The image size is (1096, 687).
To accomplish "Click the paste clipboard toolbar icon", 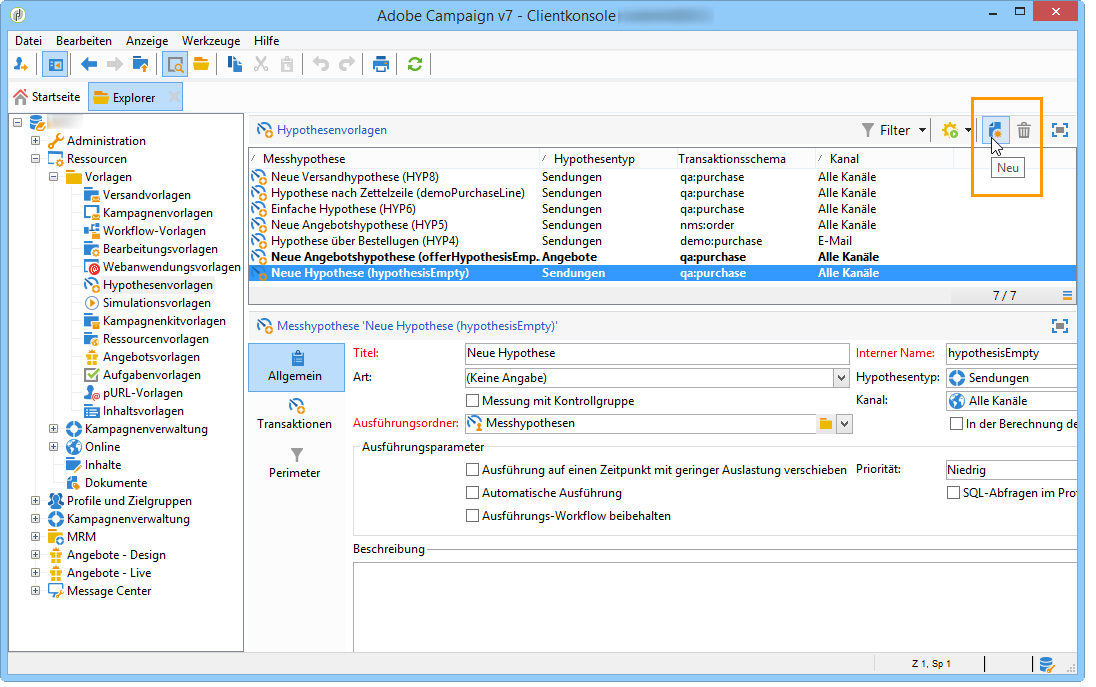I will click(x=287, y=64).
